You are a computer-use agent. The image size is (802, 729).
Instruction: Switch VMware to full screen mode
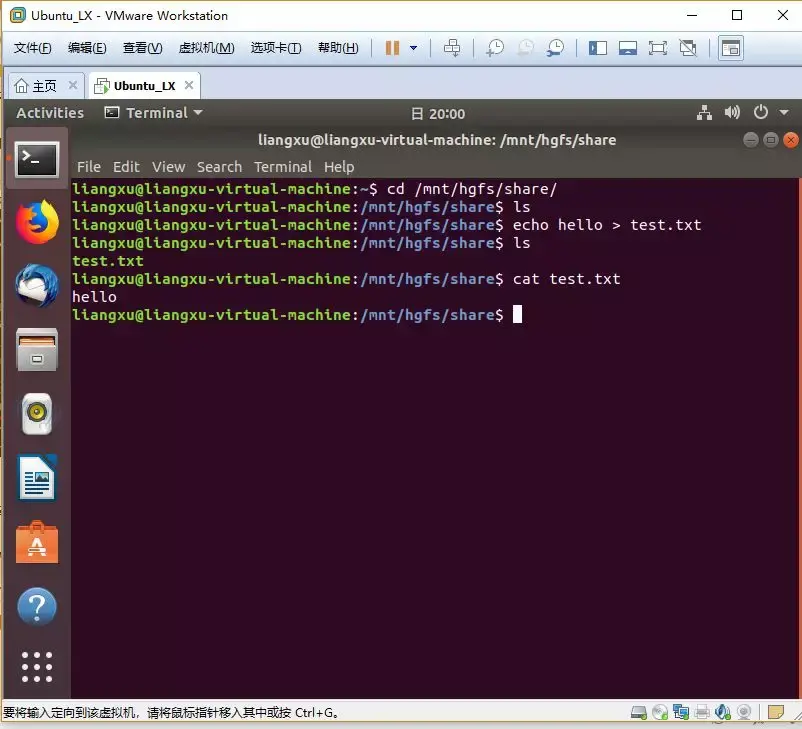pyautogui.click(x=658, y=48)
